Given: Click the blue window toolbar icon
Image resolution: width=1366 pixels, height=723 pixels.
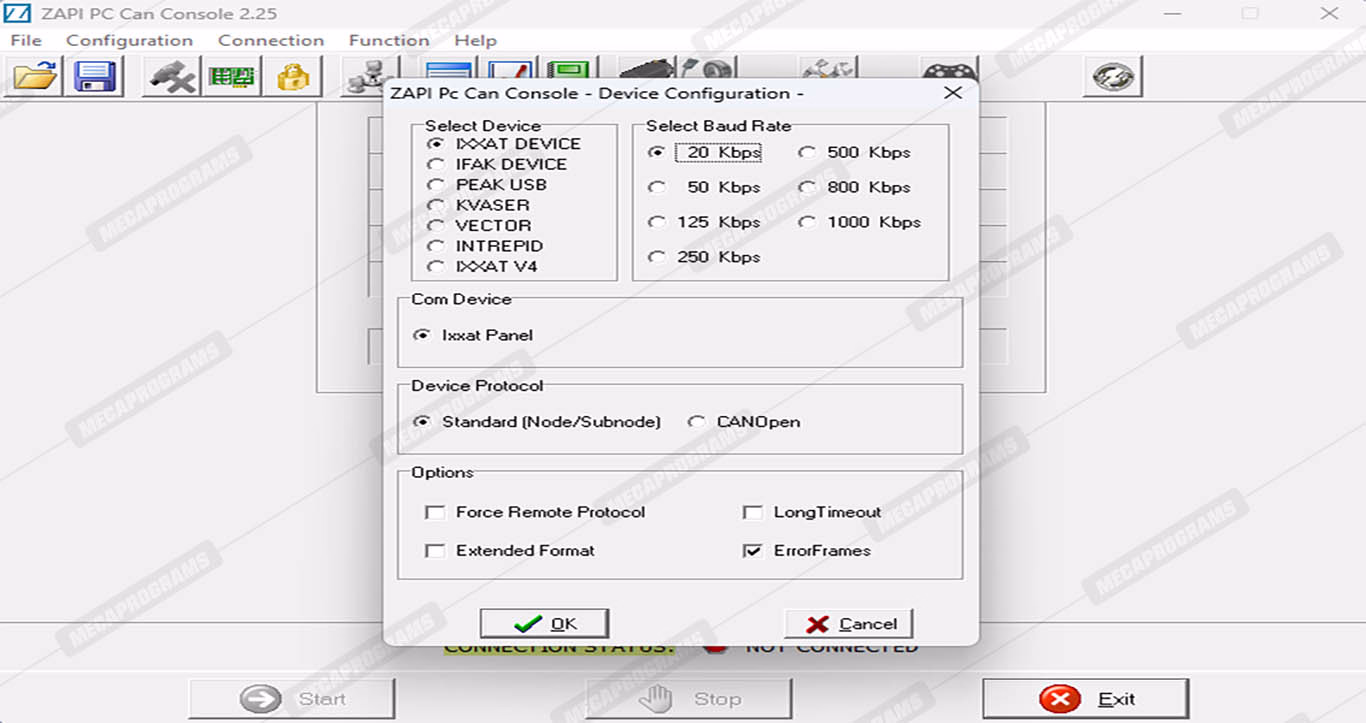Looking at the screenshot, I should pos(449,68).
